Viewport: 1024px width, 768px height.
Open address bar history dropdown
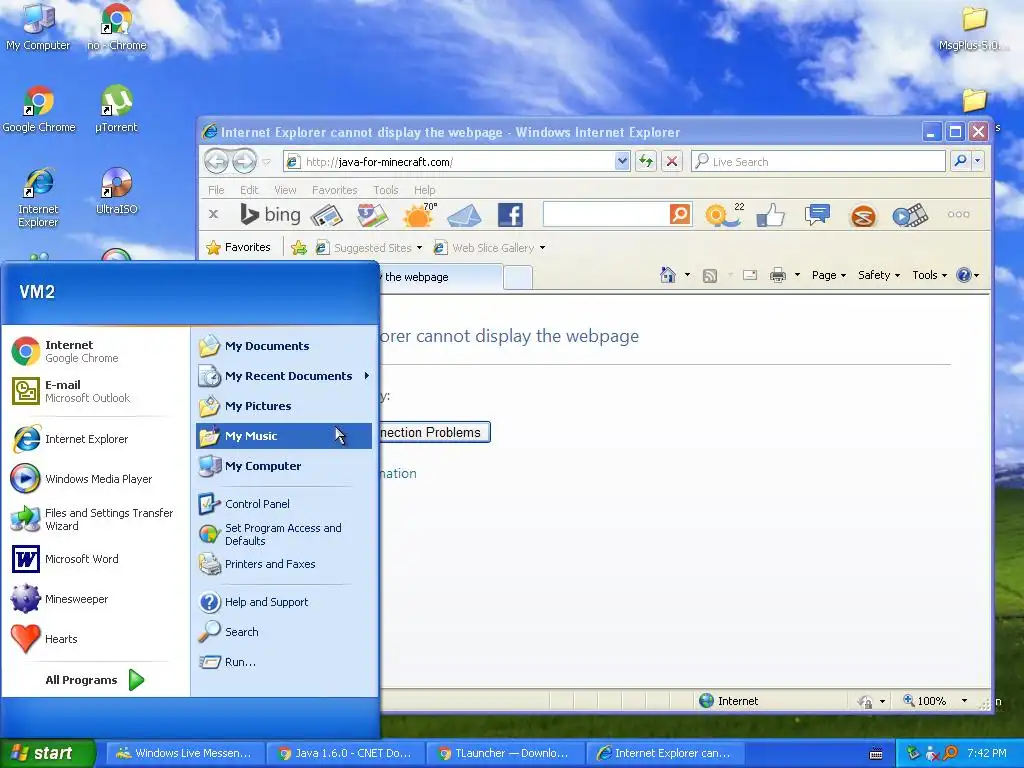click(x=622, y=161)
